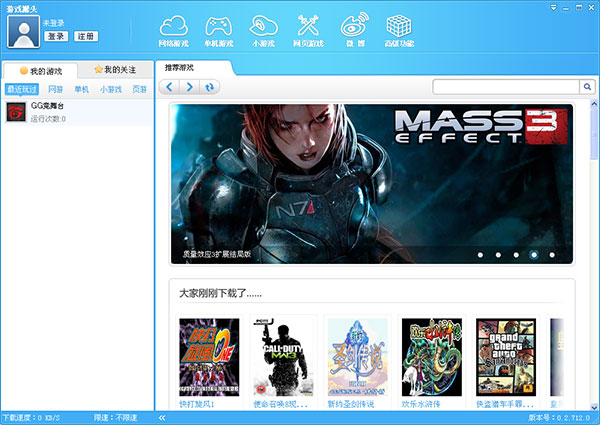Screen dimensions: 600x425
Task: Open the Call of Duty MW3 cover
Action: (x=283, y=357)
